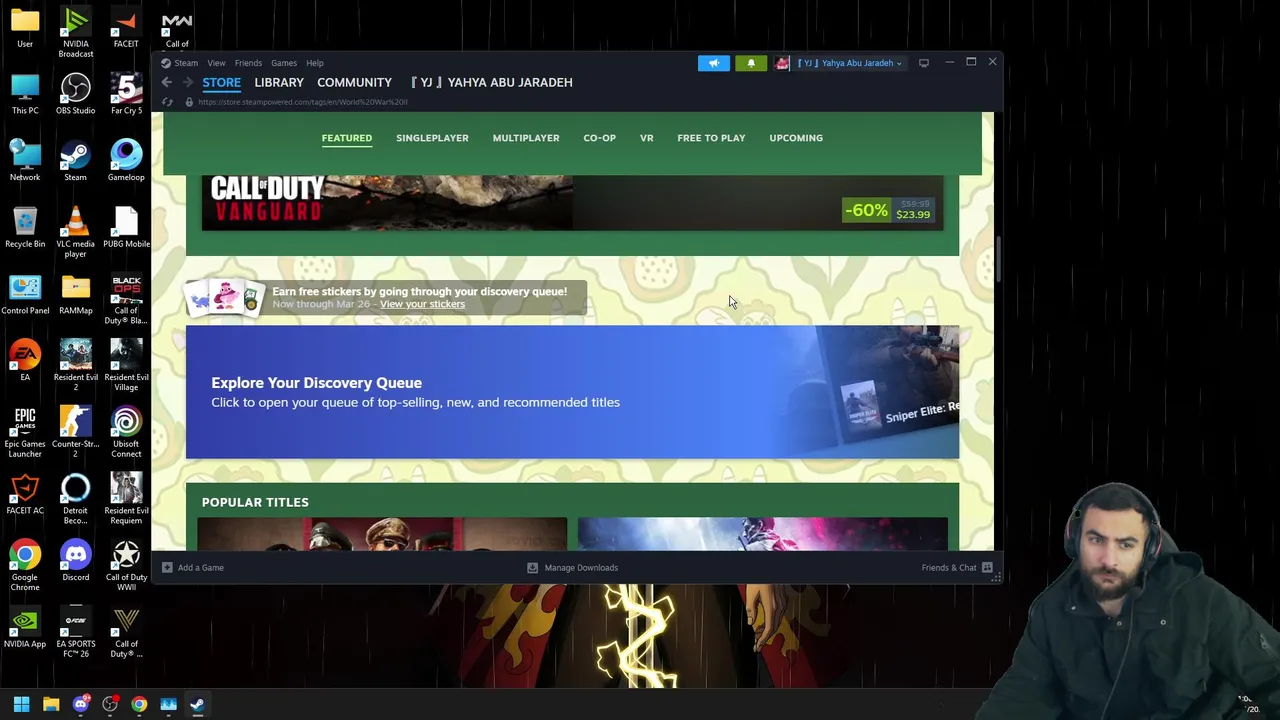
Task: Open Chrome from the taskbar
Action: click(139, 704)
